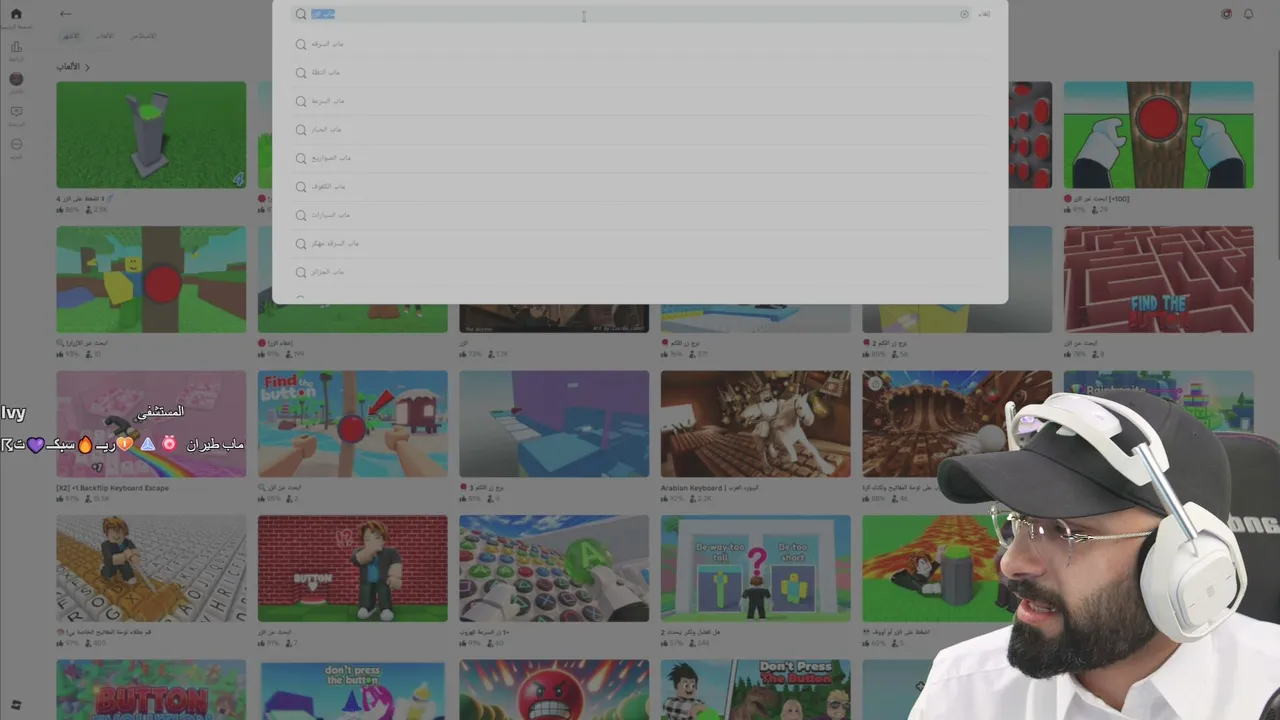1280x720 pixels.
Task: Switch to the الأشهر tab
Action: pyautogui.click(x=71, y=36)
